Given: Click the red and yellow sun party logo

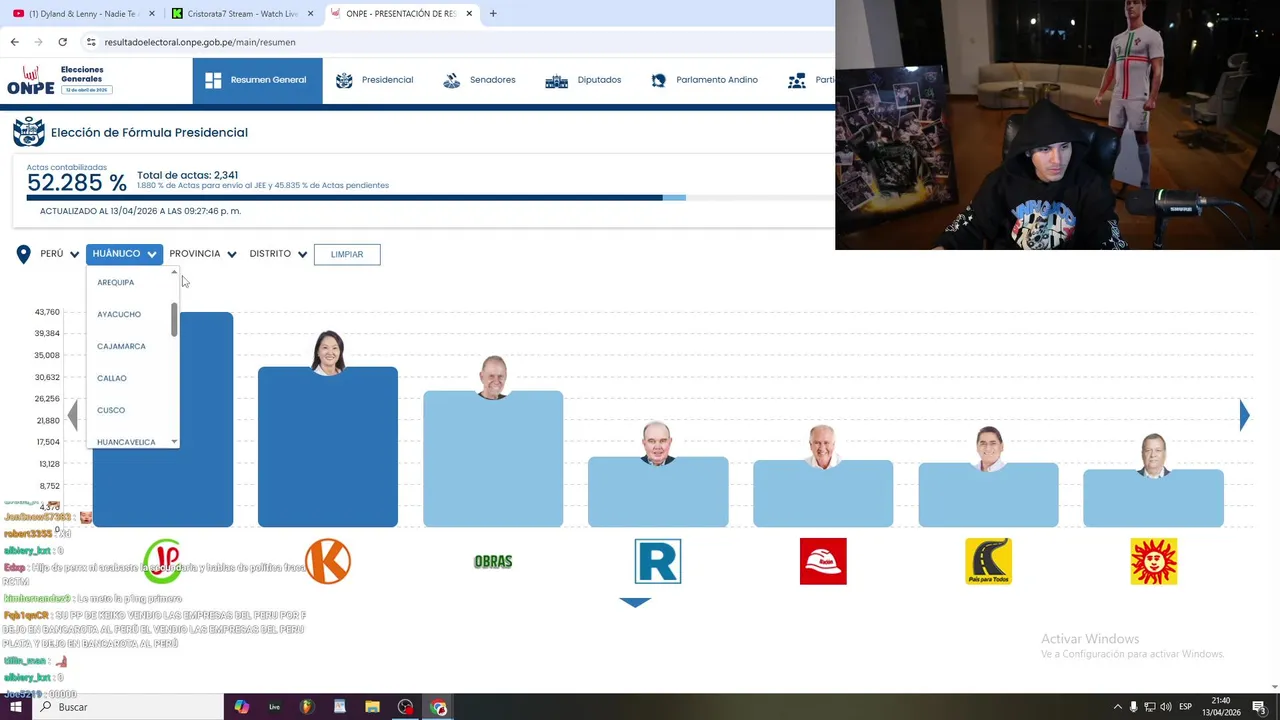Looking at the screenshot, I should tap(1153, 561).
